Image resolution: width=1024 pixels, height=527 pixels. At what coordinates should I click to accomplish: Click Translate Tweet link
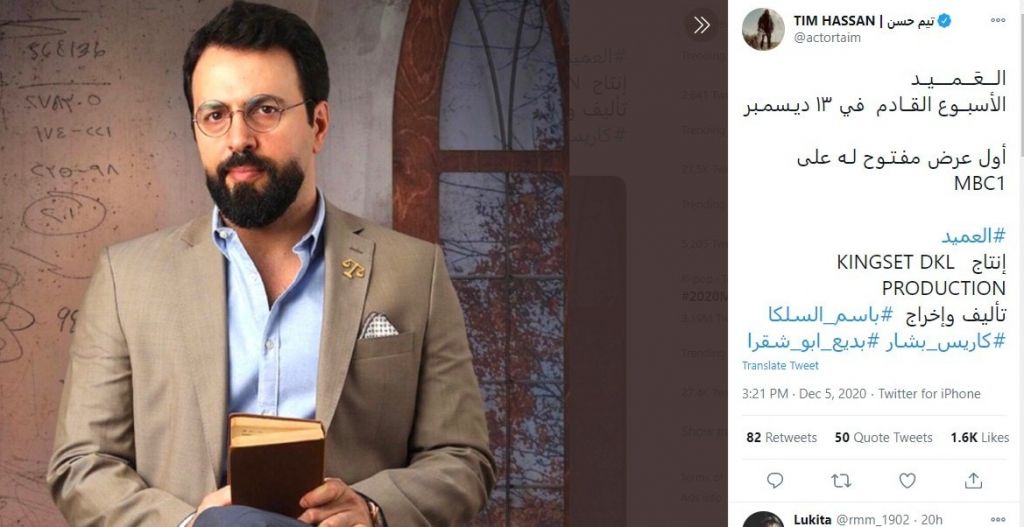click(x=780, y=366)
